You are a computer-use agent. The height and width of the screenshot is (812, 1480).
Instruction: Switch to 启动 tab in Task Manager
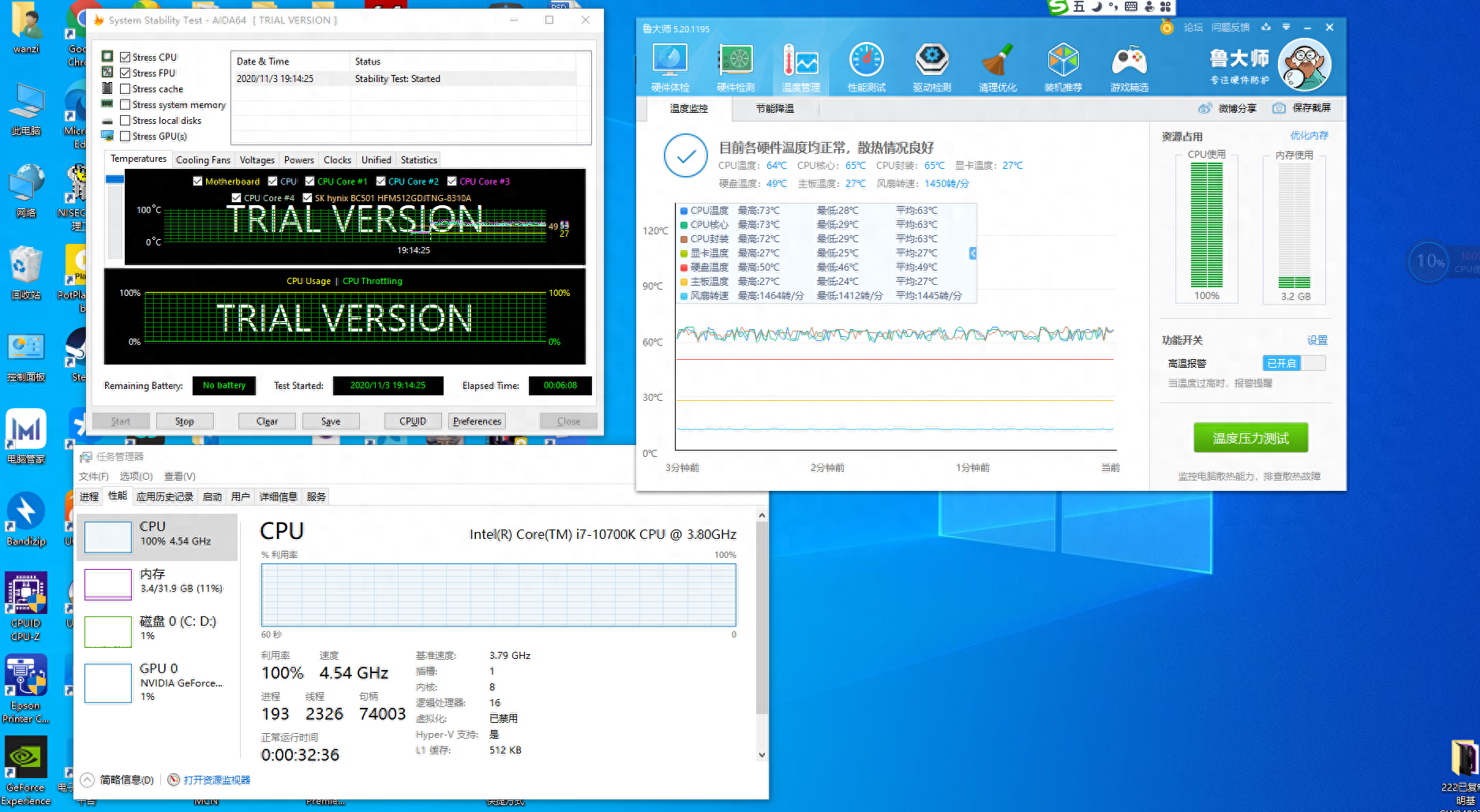[212, 496]
